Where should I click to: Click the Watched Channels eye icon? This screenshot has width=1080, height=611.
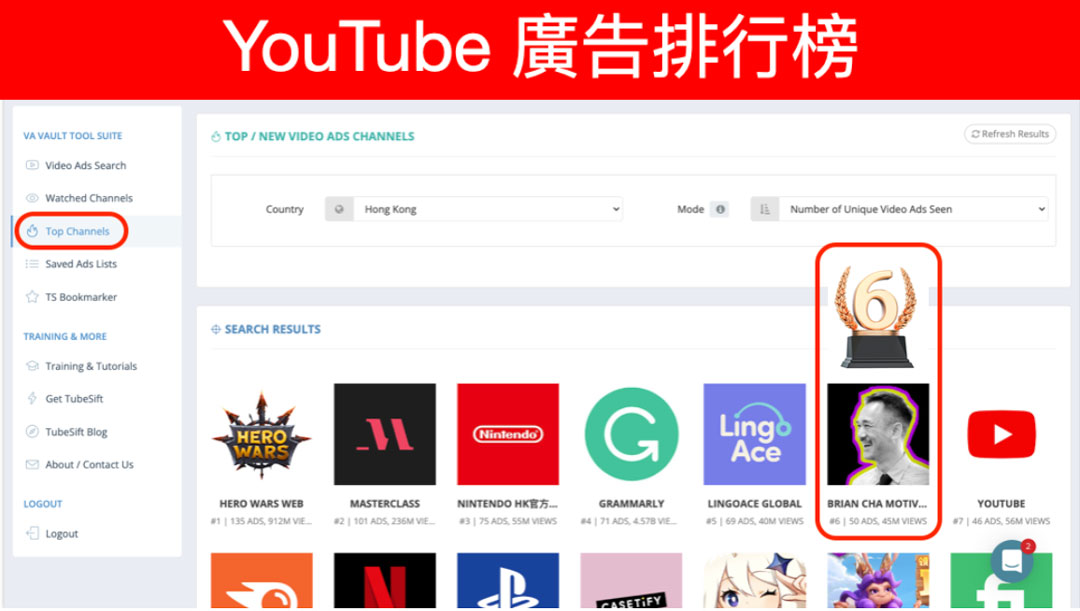(x=32, y=198)
